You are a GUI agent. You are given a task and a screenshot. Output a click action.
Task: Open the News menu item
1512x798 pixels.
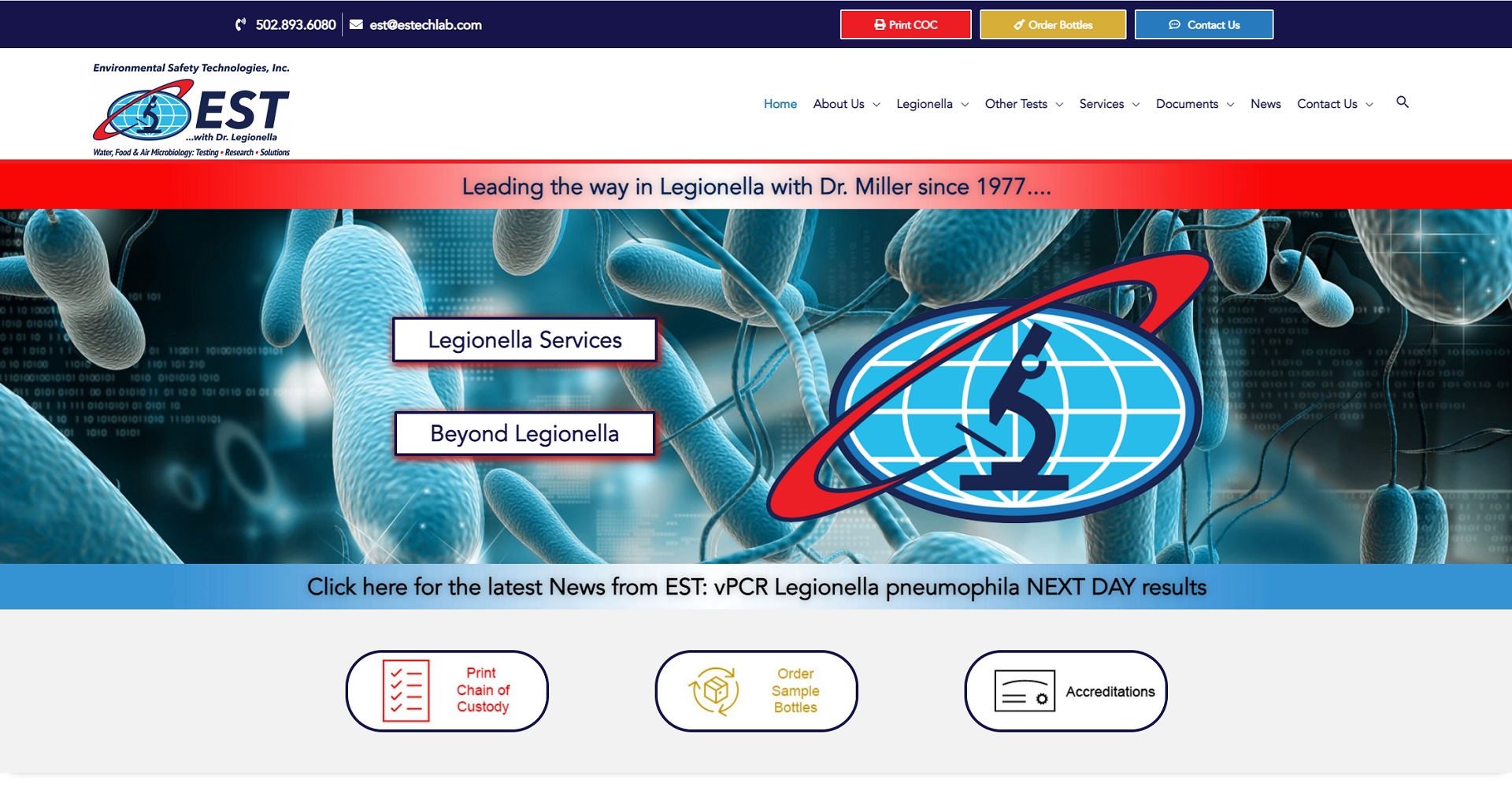pos(1266,104)
